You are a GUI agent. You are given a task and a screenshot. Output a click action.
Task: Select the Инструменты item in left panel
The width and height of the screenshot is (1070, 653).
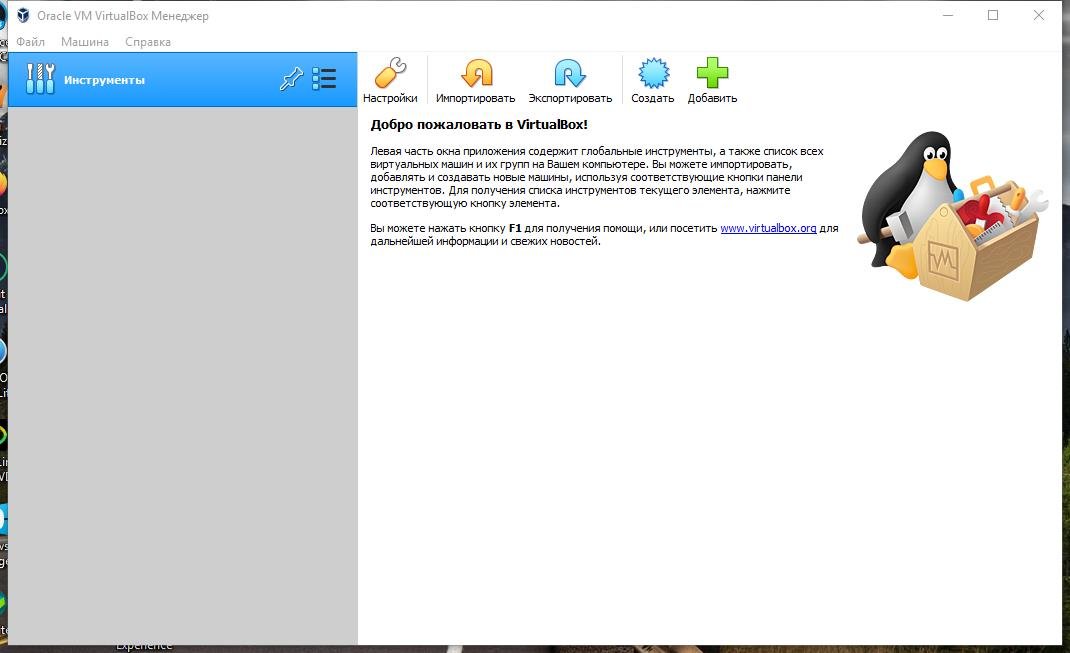[182, 80]
